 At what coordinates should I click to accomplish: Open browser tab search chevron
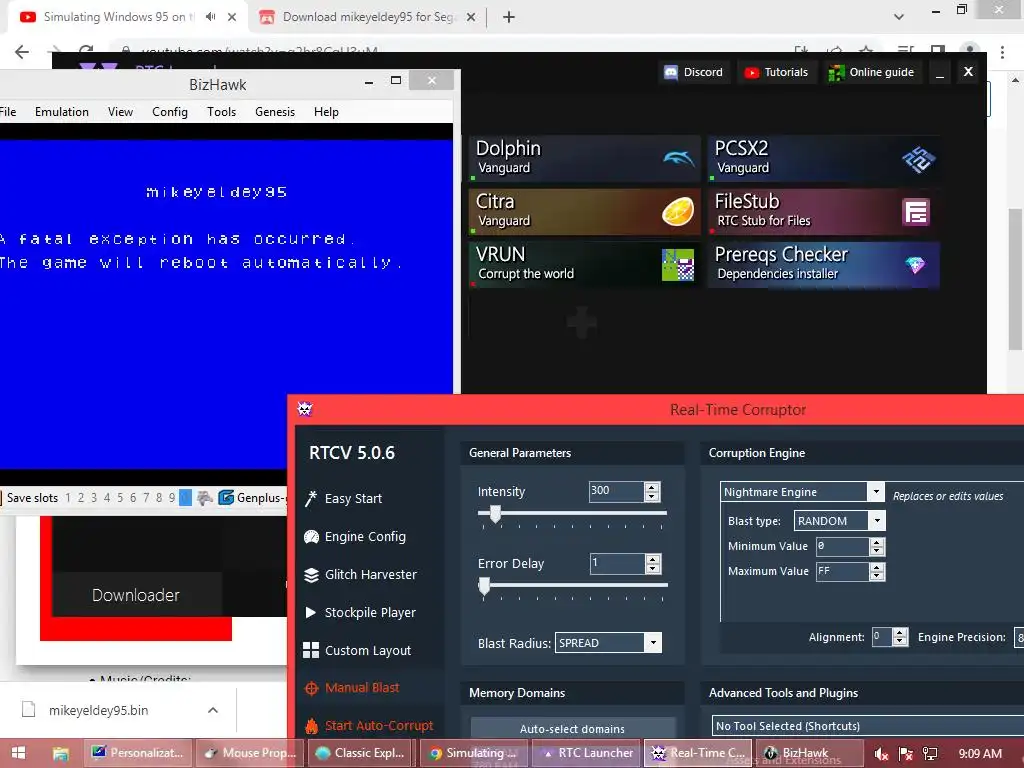pos(899,17)
